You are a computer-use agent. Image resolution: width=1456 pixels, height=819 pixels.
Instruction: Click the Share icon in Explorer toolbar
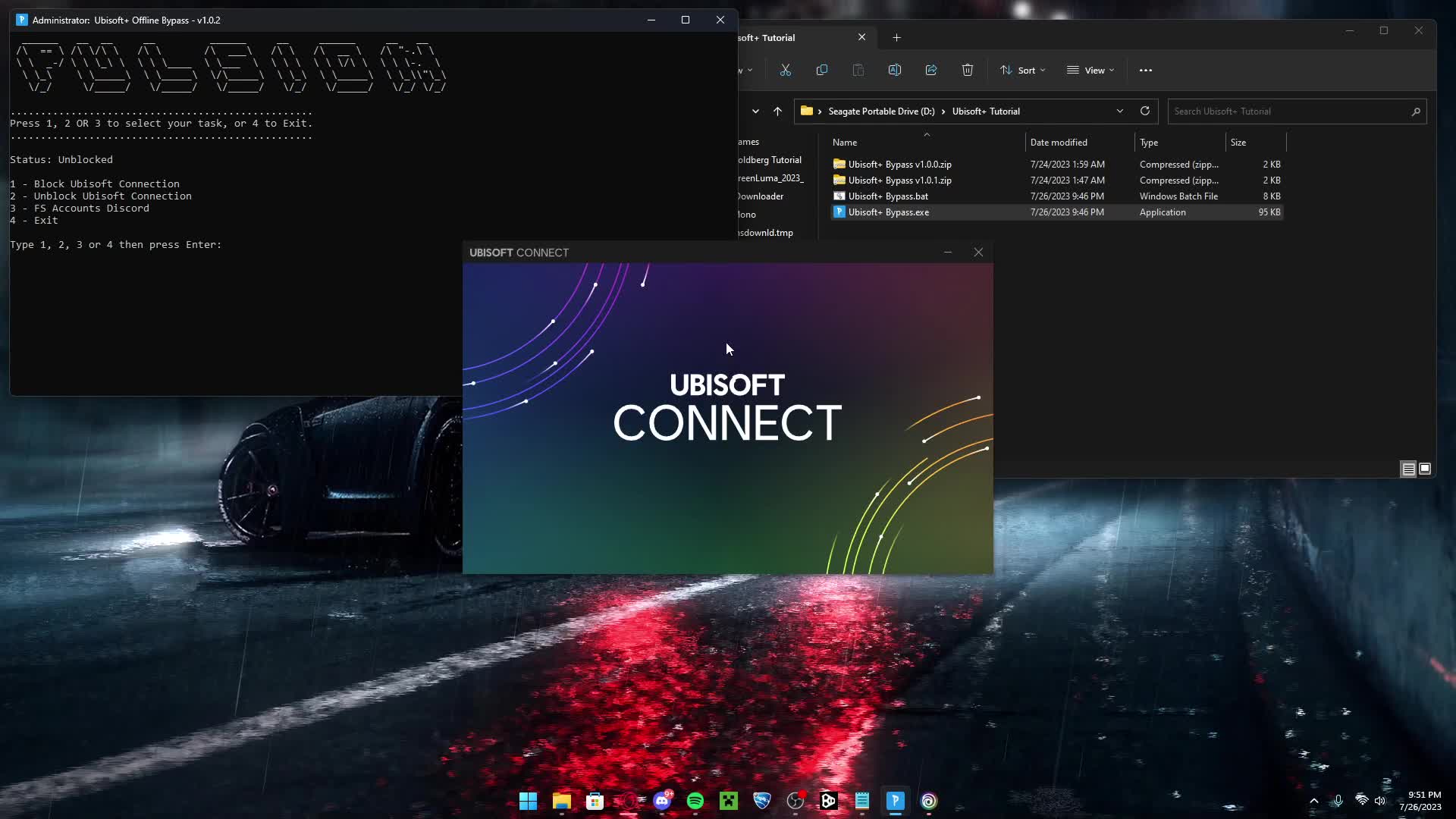click(x=931, y=70)
